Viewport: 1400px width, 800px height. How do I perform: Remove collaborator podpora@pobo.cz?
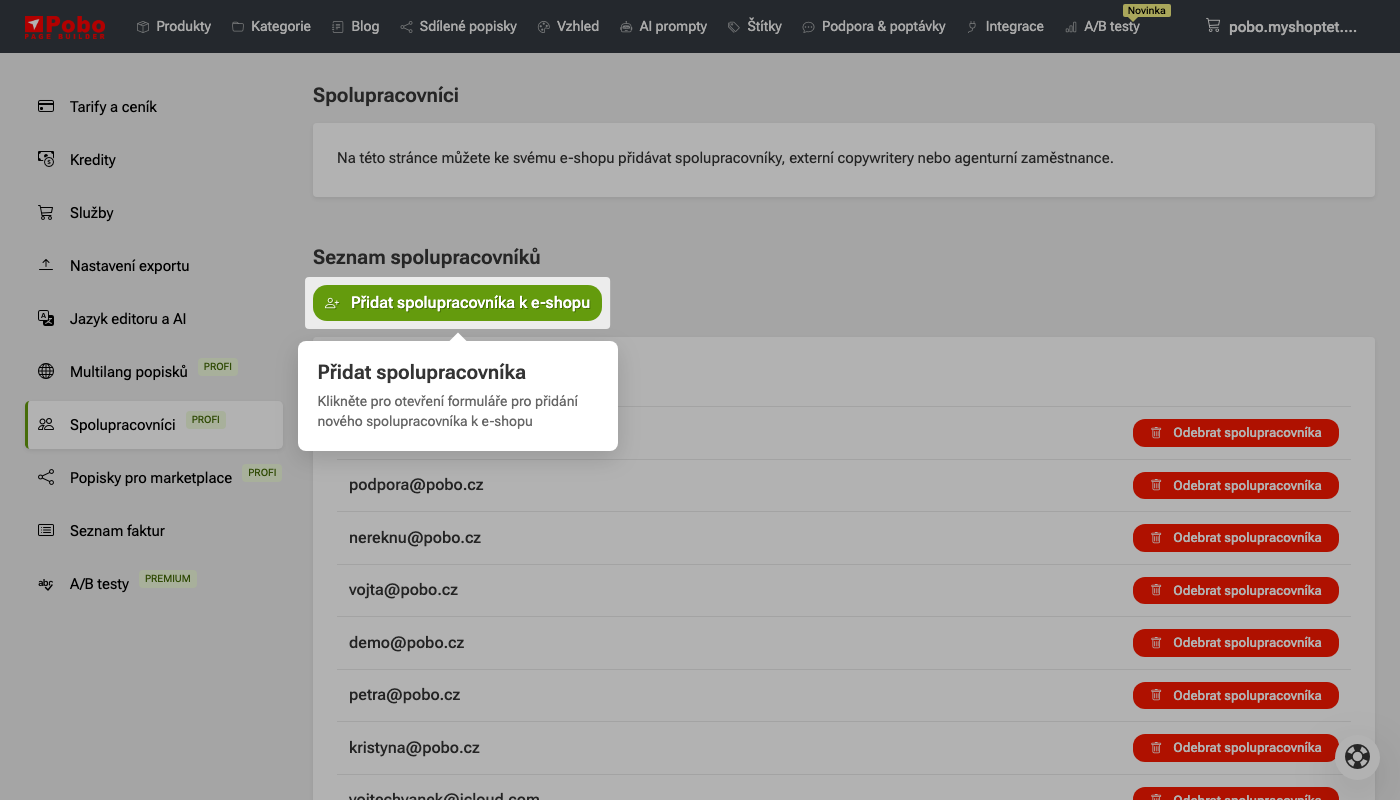[x=1235, y=485]
